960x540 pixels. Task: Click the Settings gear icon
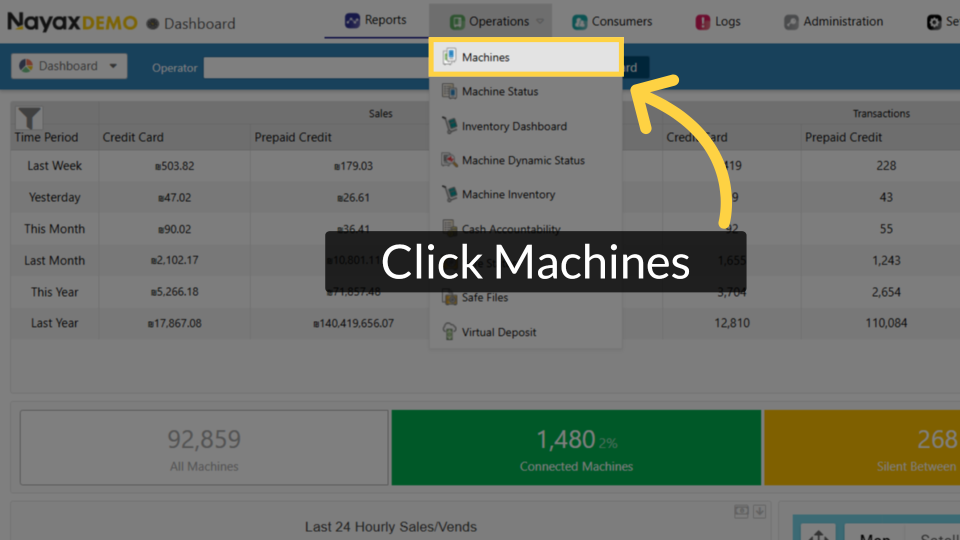pos(934,22)
